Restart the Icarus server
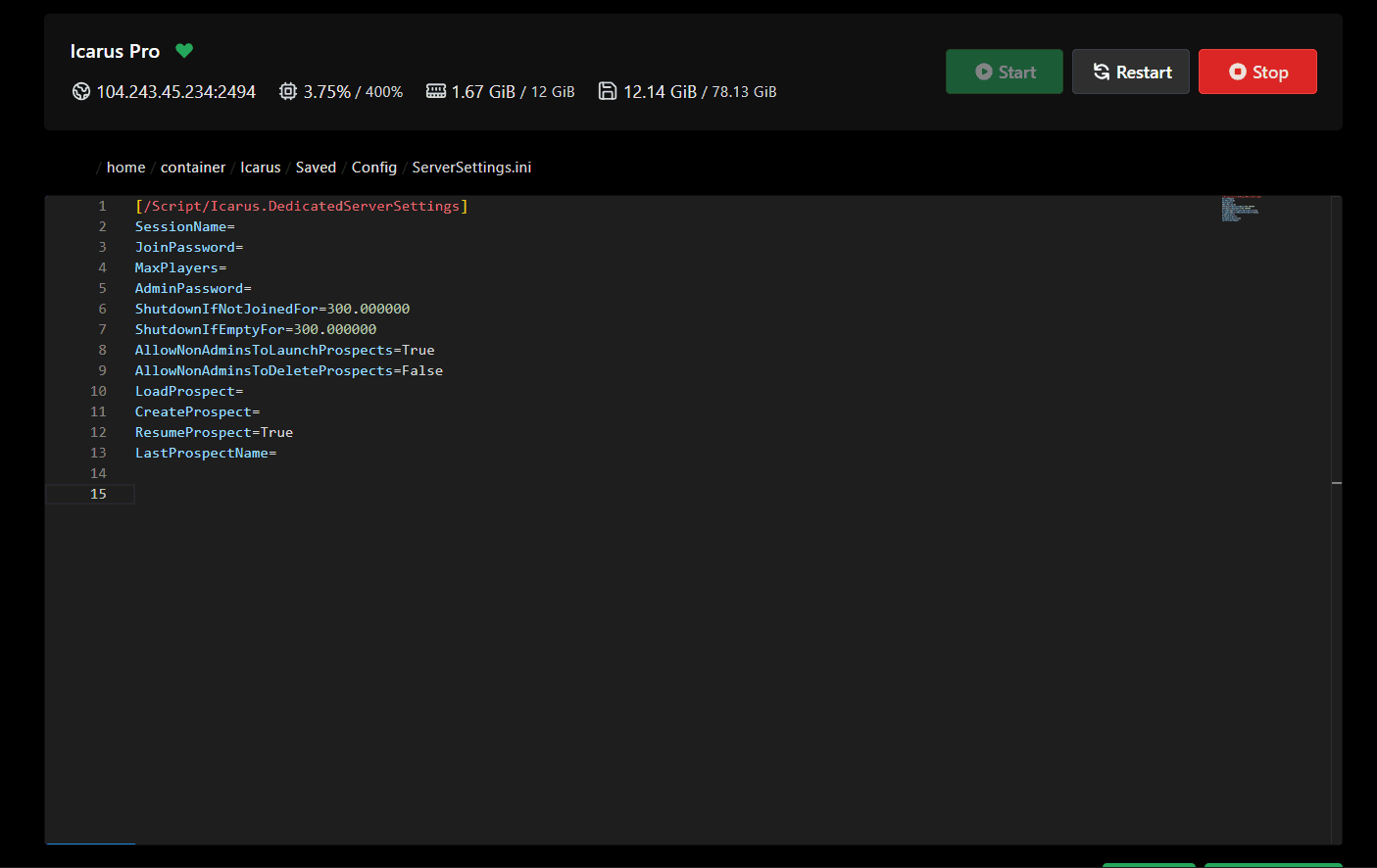Image resolution: width=1377 pixels, height=868 pixels. point(1131,71)
